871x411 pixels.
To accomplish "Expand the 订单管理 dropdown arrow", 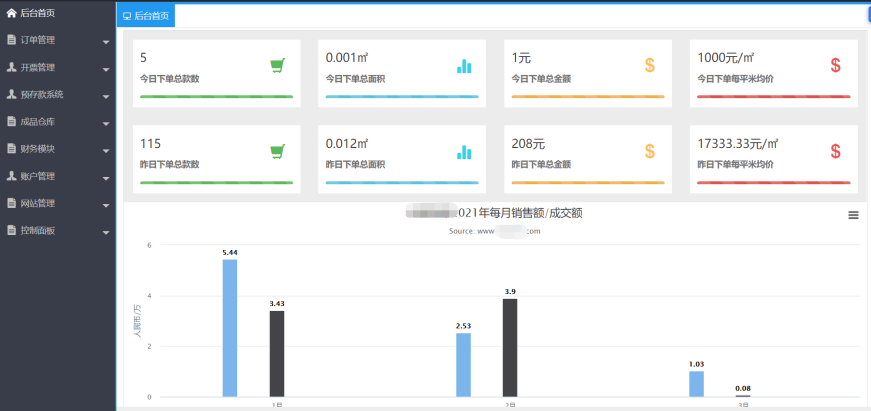I will pyautogui.click(x=106, y=42).
